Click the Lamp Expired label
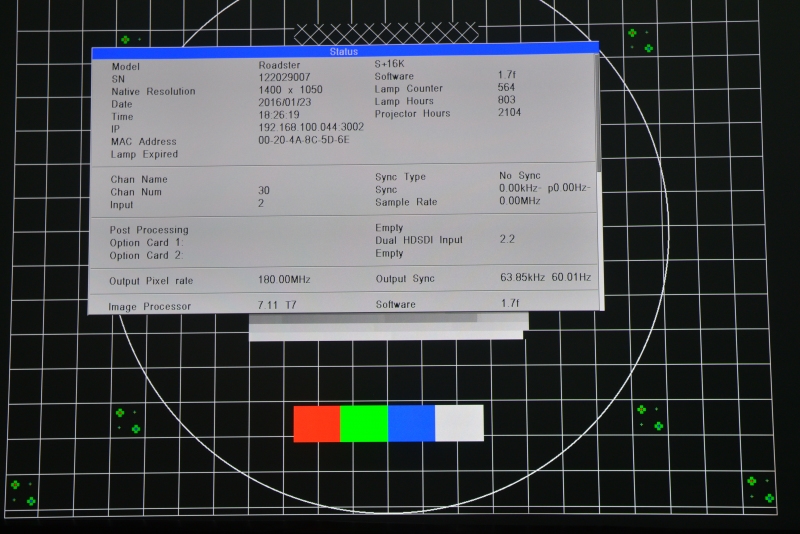800x534 pixels. pos(144,154)
